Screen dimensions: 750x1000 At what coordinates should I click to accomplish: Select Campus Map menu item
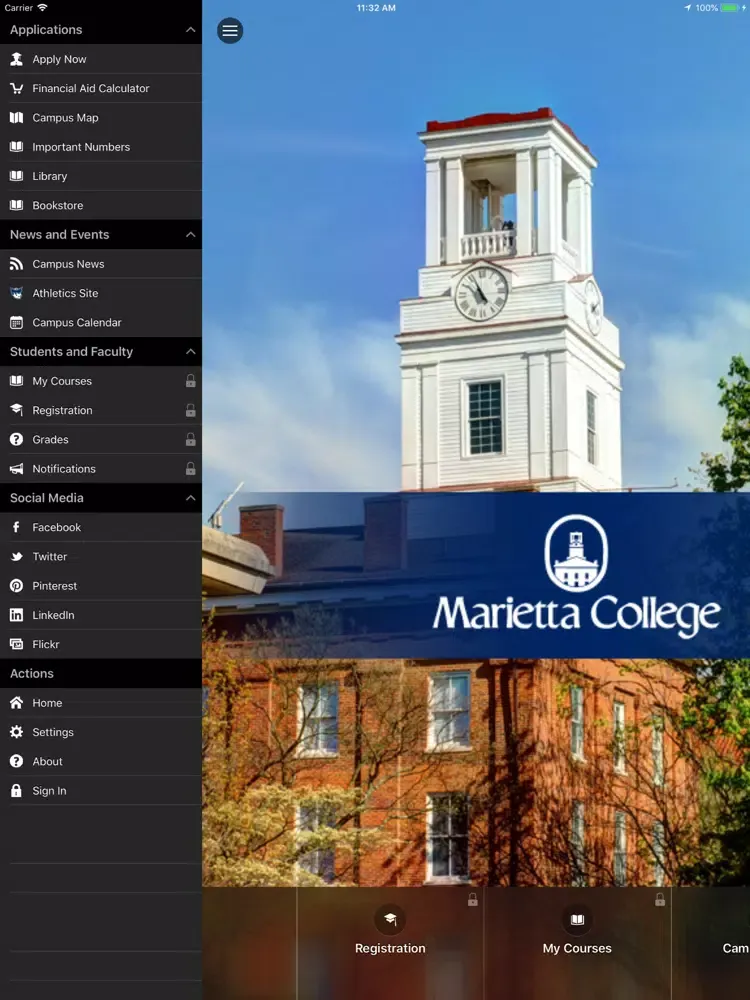pos(101,118)
